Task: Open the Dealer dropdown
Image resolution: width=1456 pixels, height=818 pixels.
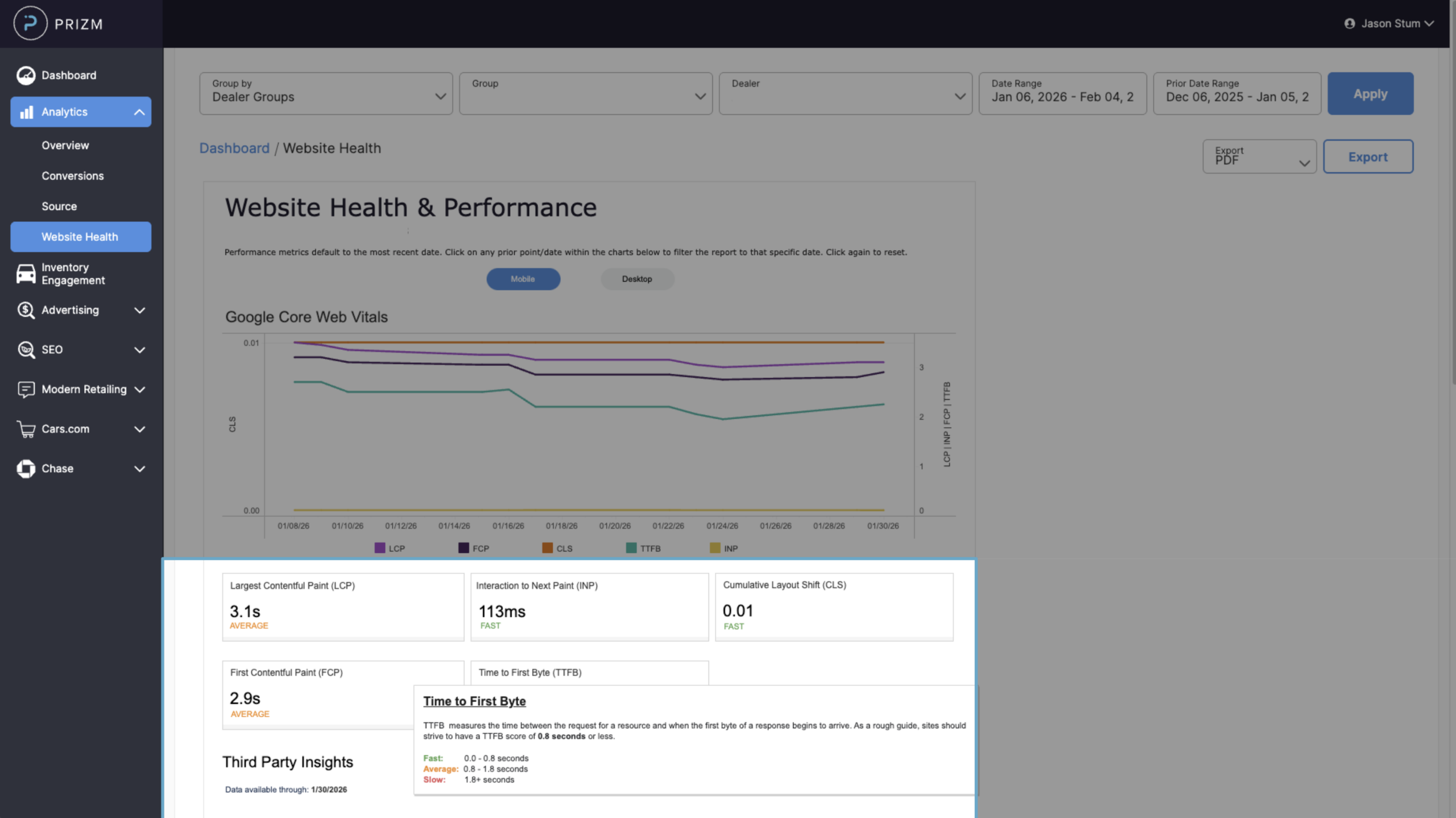Action: 846,93
